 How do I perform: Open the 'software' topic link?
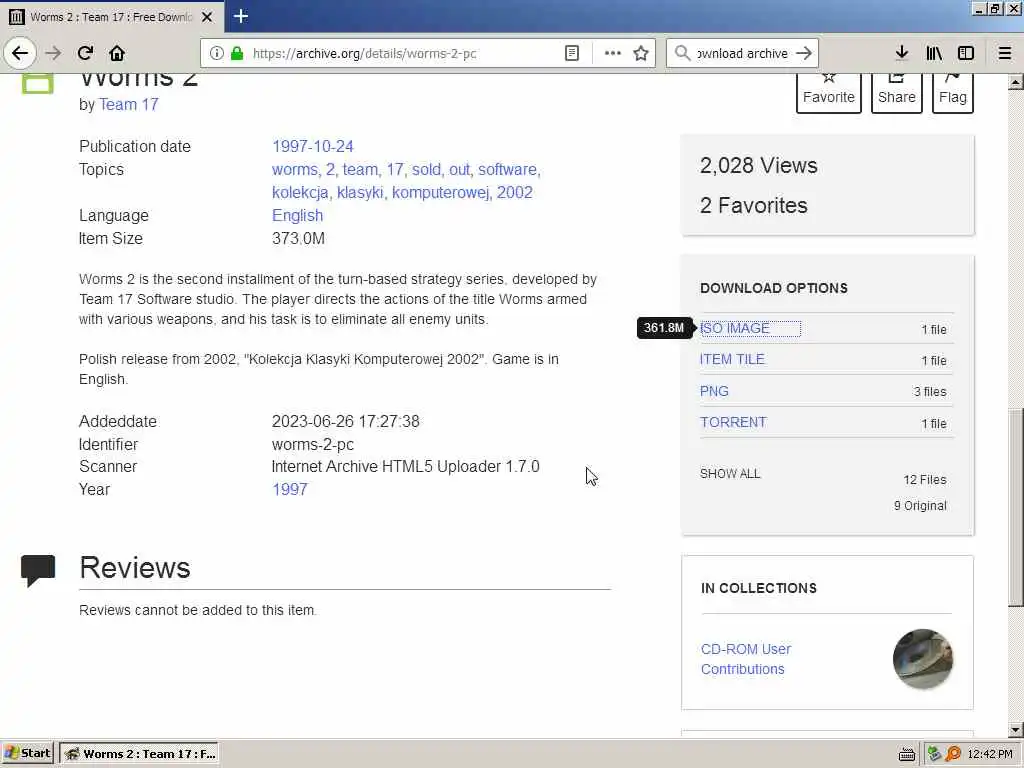click(x=507, y=169)
